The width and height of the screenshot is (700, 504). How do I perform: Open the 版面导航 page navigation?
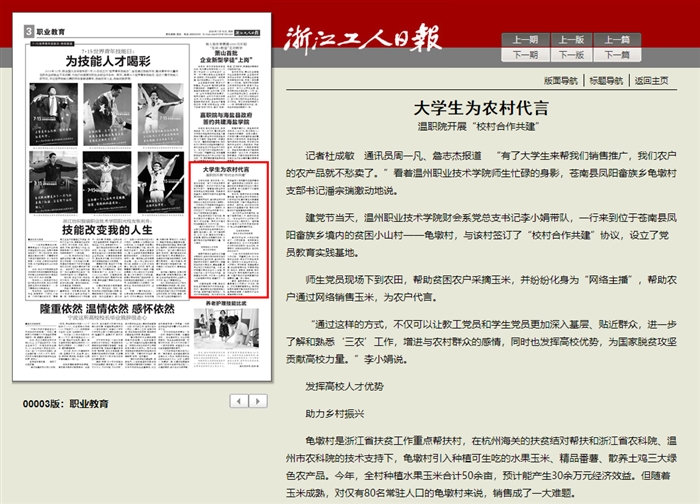pos(560,80)
